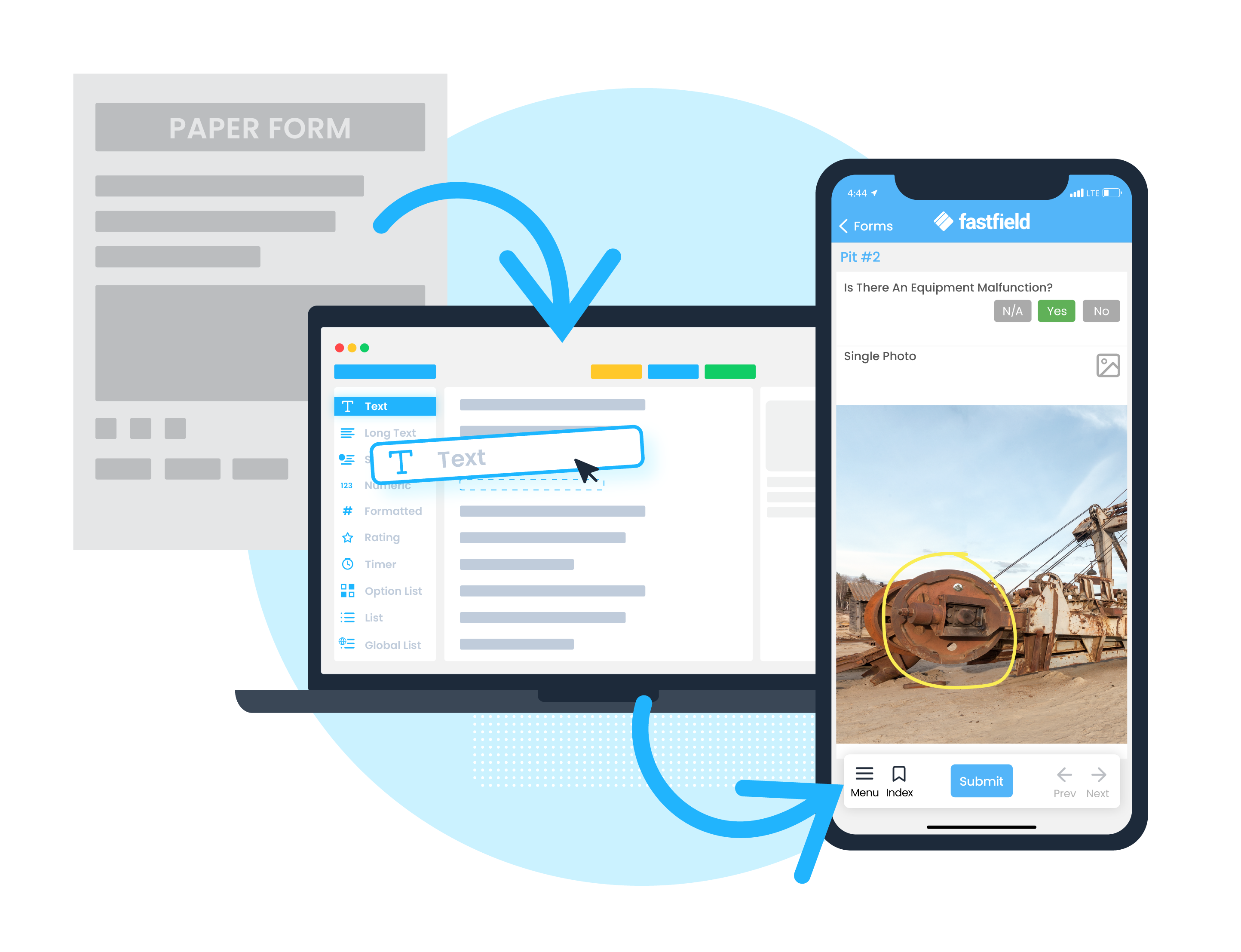
Task: Click the Submit button on the form
Action: click(x=982, y=781)
